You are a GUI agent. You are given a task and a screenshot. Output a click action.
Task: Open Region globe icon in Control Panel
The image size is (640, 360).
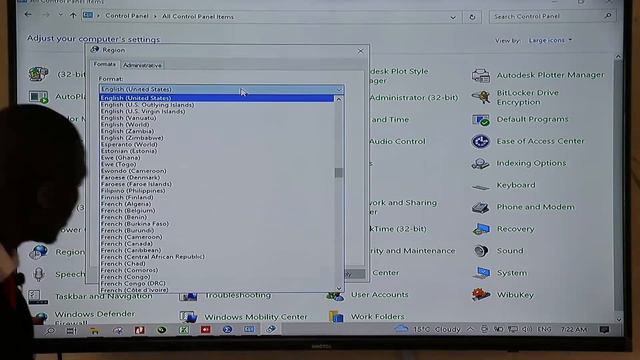coord(39,252)
